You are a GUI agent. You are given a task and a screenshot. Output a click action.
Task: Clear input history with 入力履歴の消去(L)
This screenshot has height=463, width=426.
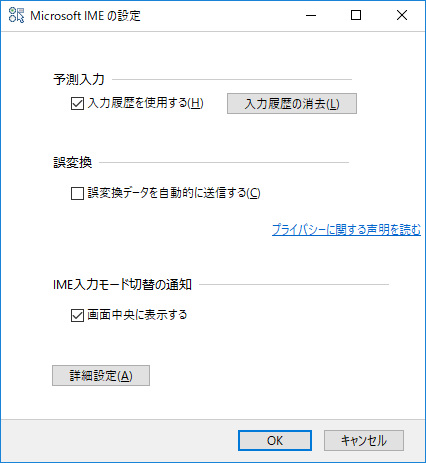292,104
